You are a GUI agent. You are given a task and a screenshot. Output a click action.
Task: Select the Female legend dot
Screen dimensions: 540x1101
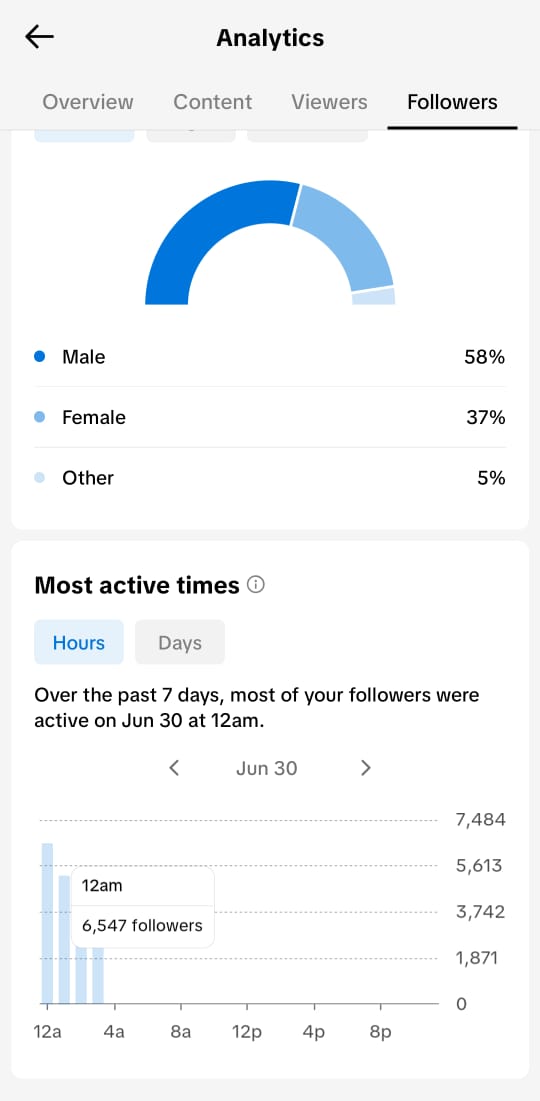pyautogui.click(x=39, y=417)
